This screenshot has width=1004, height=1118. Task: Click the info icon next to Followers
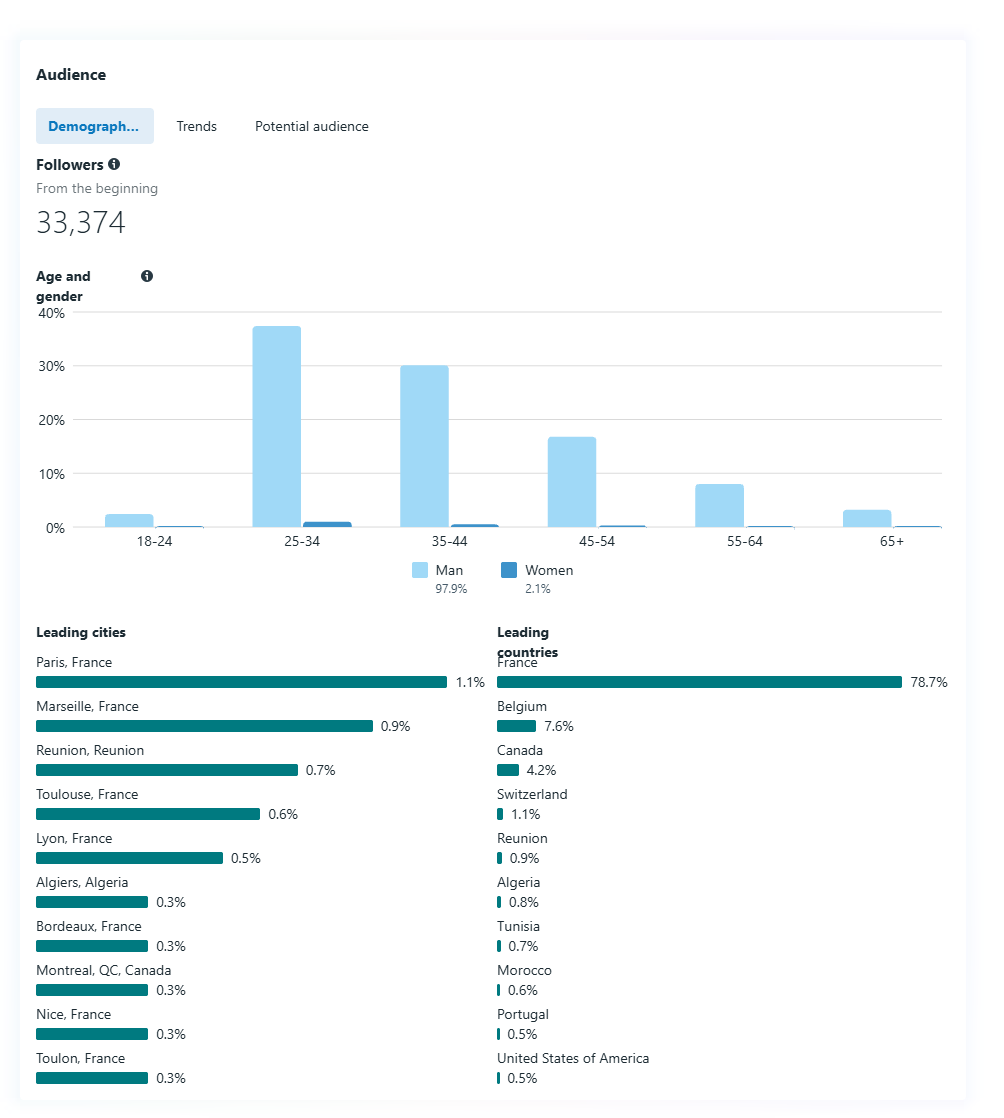114,164
